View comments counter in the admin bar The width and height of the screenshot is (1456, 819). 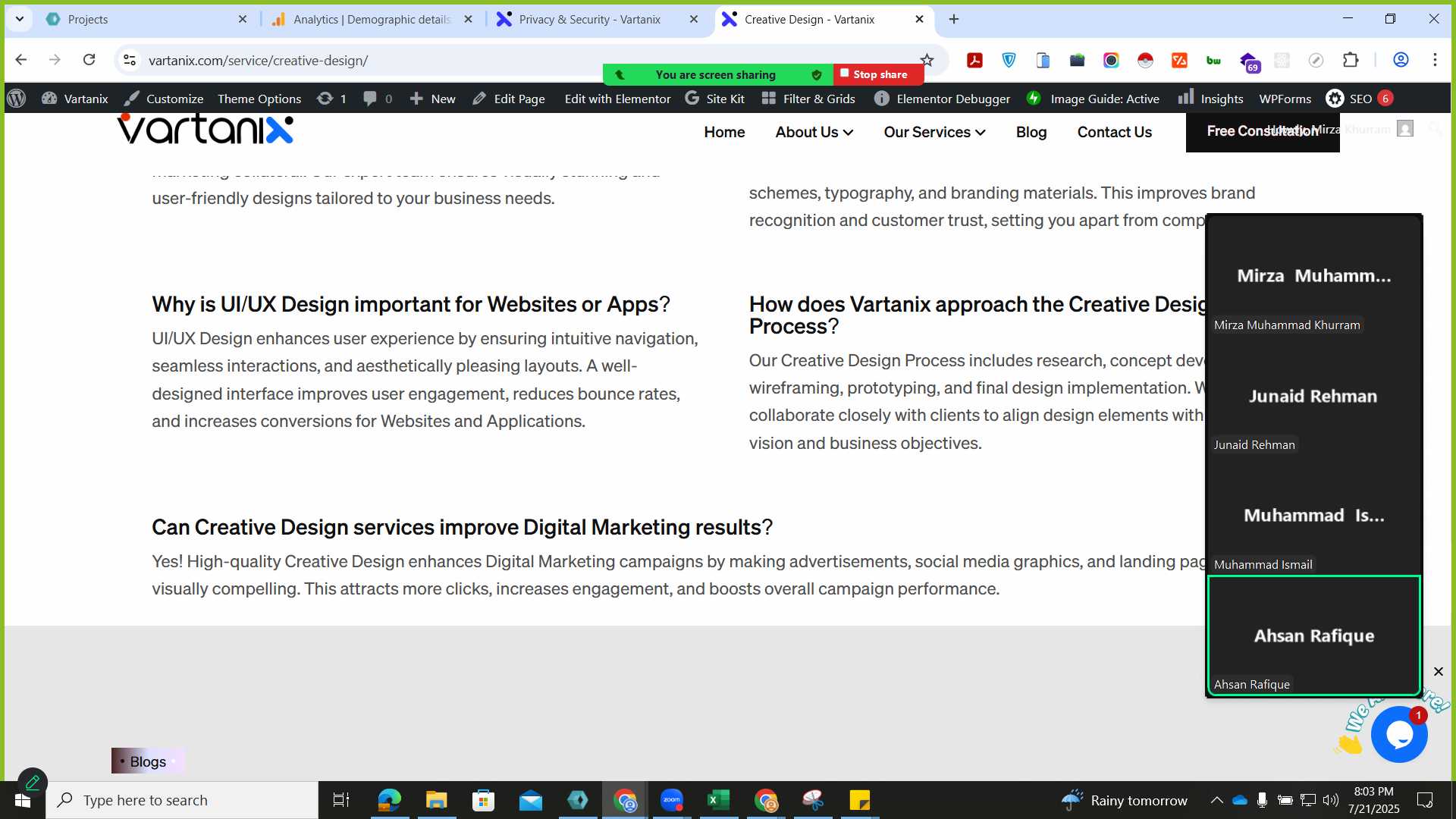(x=377, y=99)
